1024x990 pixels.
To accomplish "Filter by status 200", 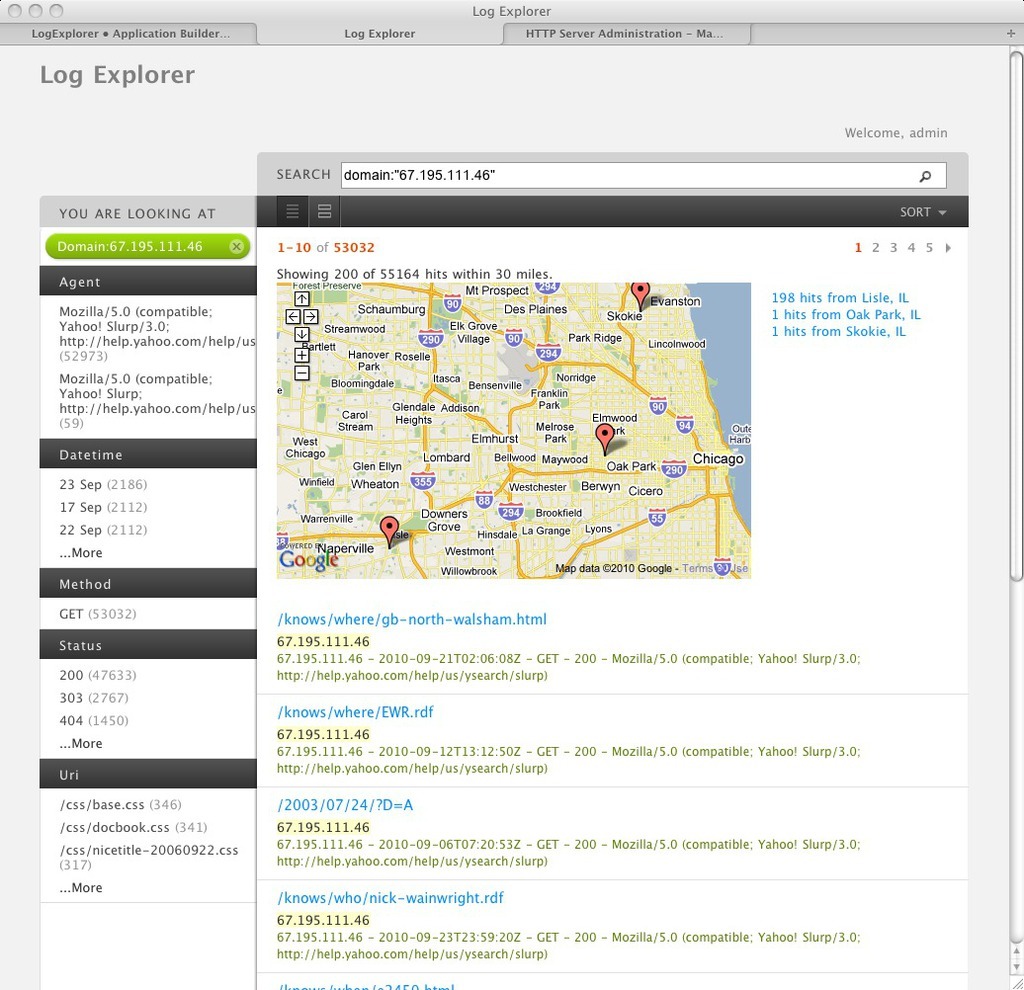I will [x=98, y=675].
